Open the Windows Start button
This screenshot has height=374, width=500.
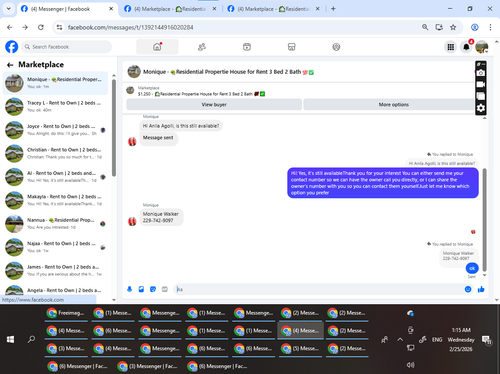[x=10, y=339]
